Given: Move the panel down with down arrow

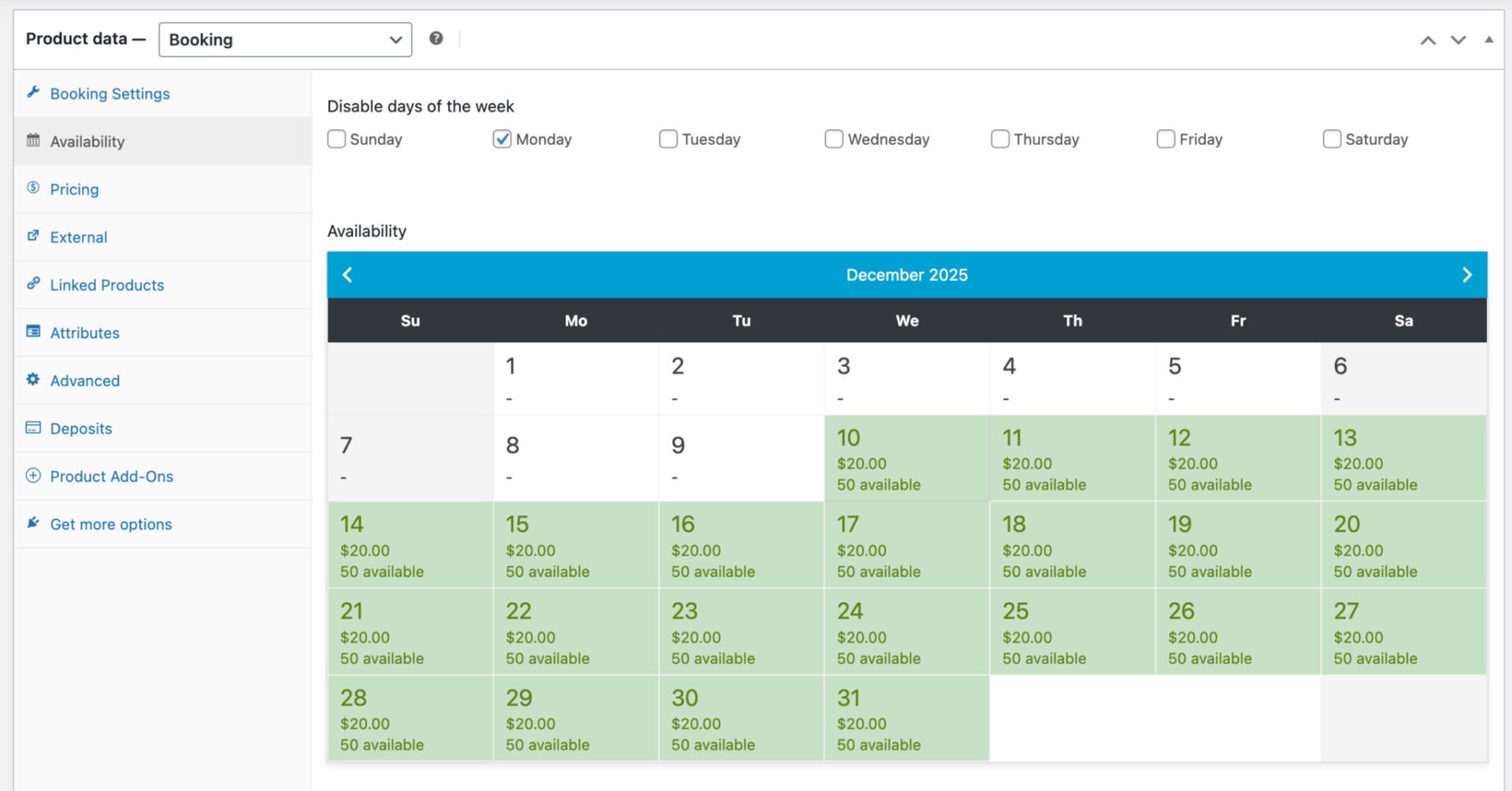Looking at the screenshot, I should (x=1457, y=39).
